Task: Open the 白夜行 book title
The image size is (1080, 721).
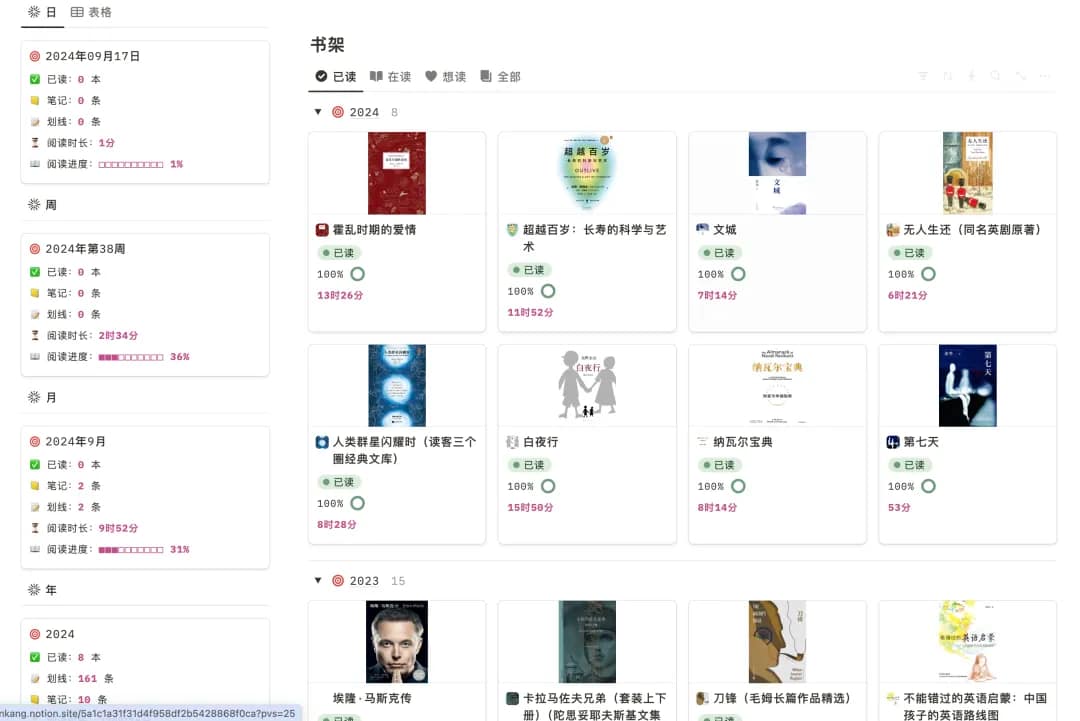Action: 541,442
